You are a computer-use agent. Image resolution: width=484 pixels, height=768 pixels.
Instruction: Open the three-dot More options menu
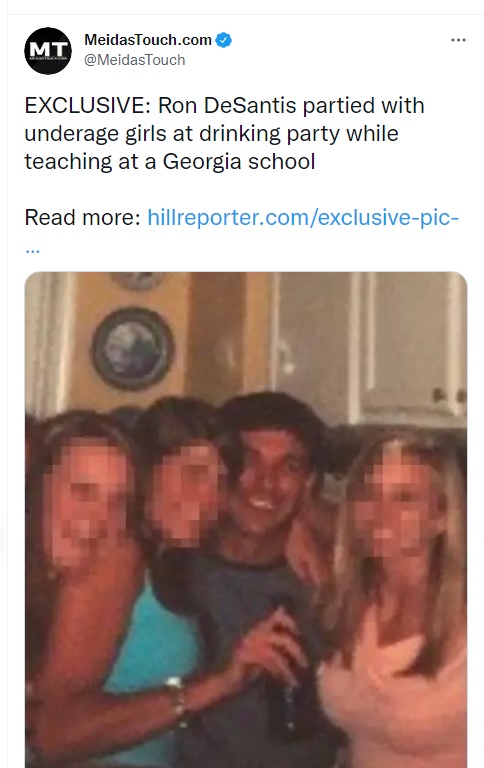pos(458,40)
